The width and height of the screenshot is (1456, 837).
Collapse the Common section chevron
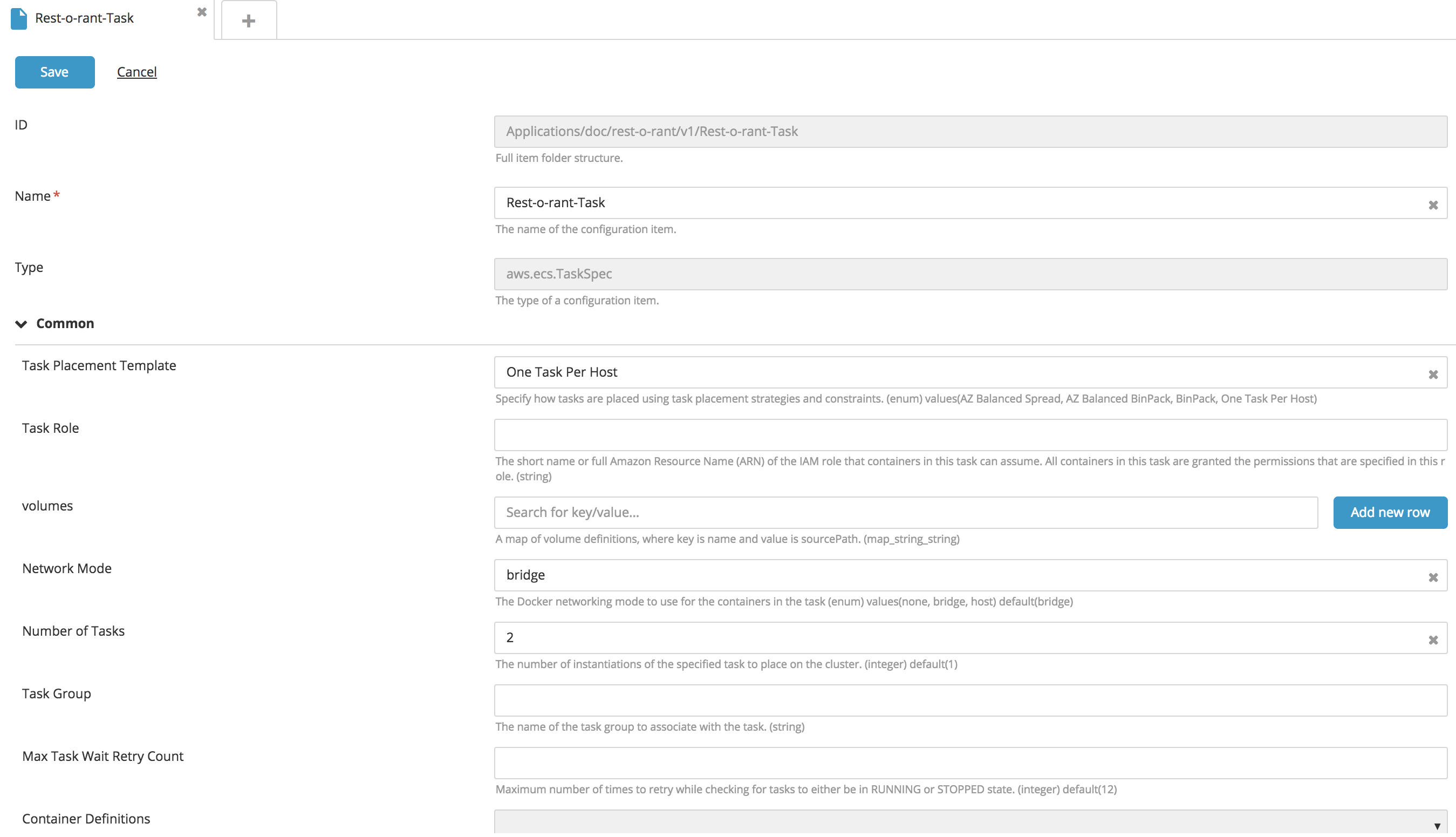21,324
